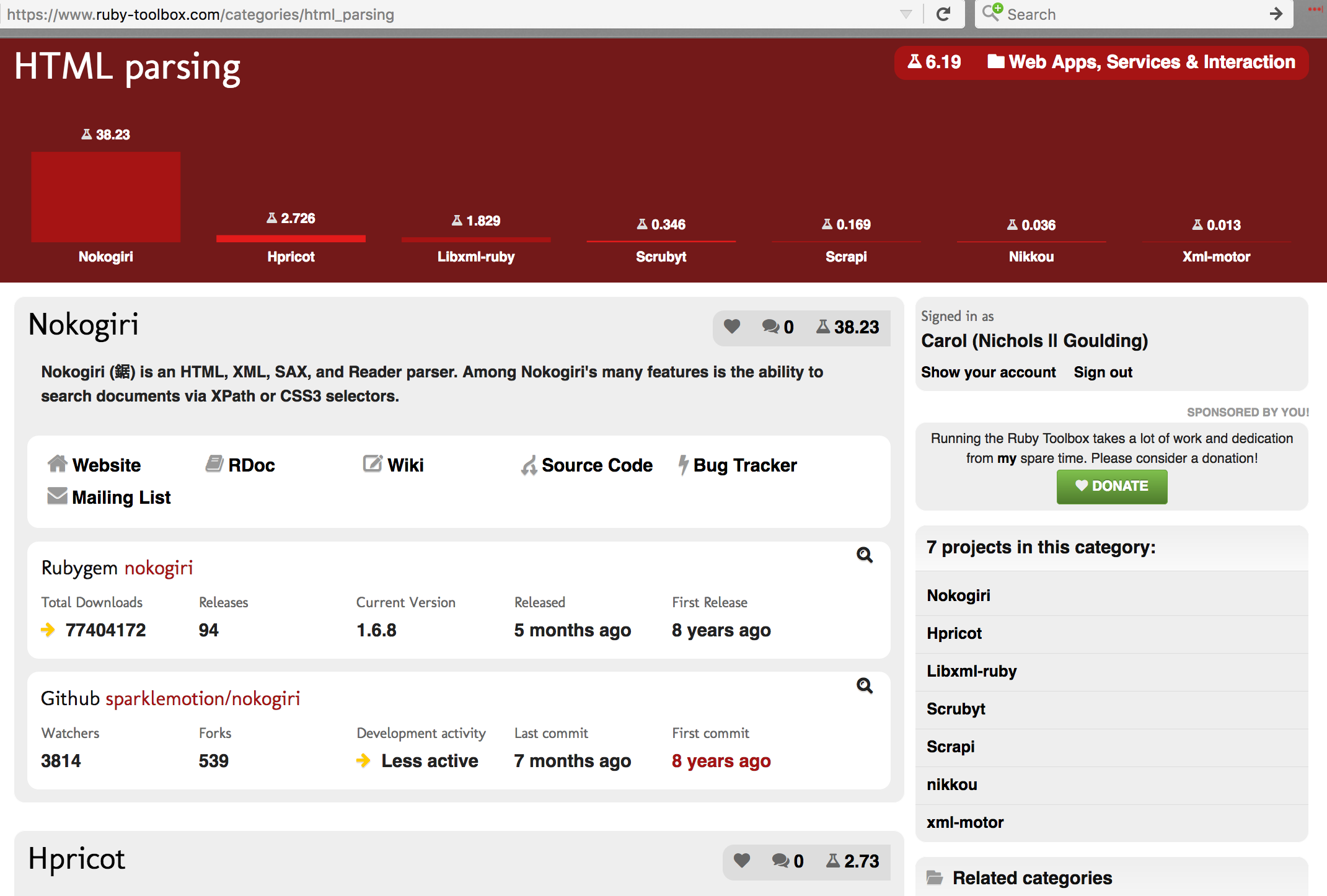Select Nokogiri in sidebar project list
The image size is (1327, 896).
pyautogui.click(x=958, y=595)
